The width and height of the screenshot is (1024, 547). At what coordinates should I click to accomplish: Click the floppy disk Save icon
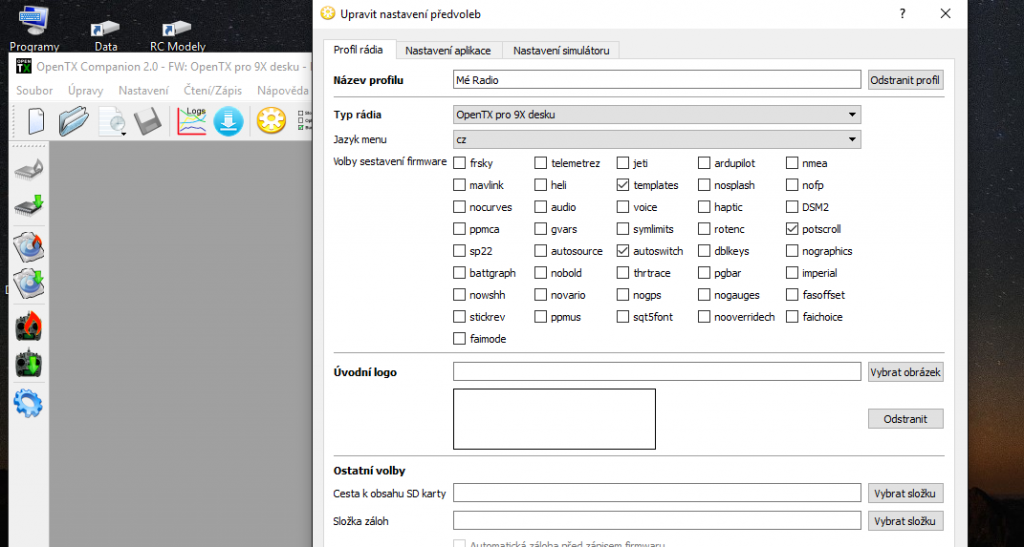149,122
